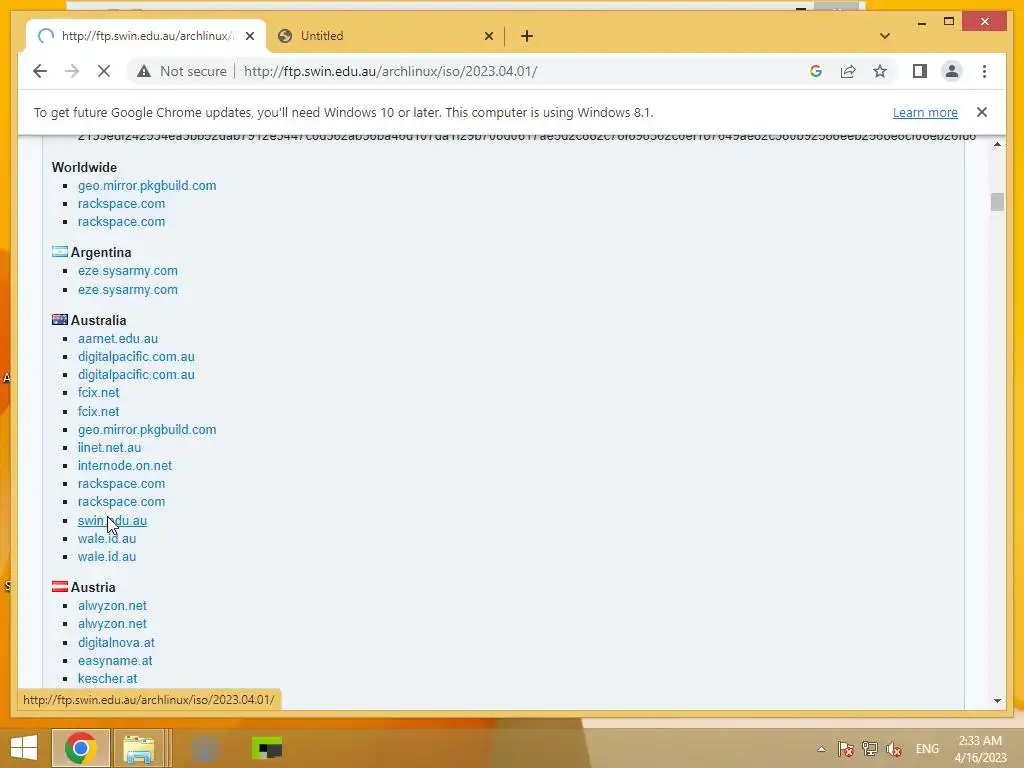The height and width of the screenshot is (768, 1024).
Task: Open the Learn more link
Action: pyautogui.click(x=925, y=112)
